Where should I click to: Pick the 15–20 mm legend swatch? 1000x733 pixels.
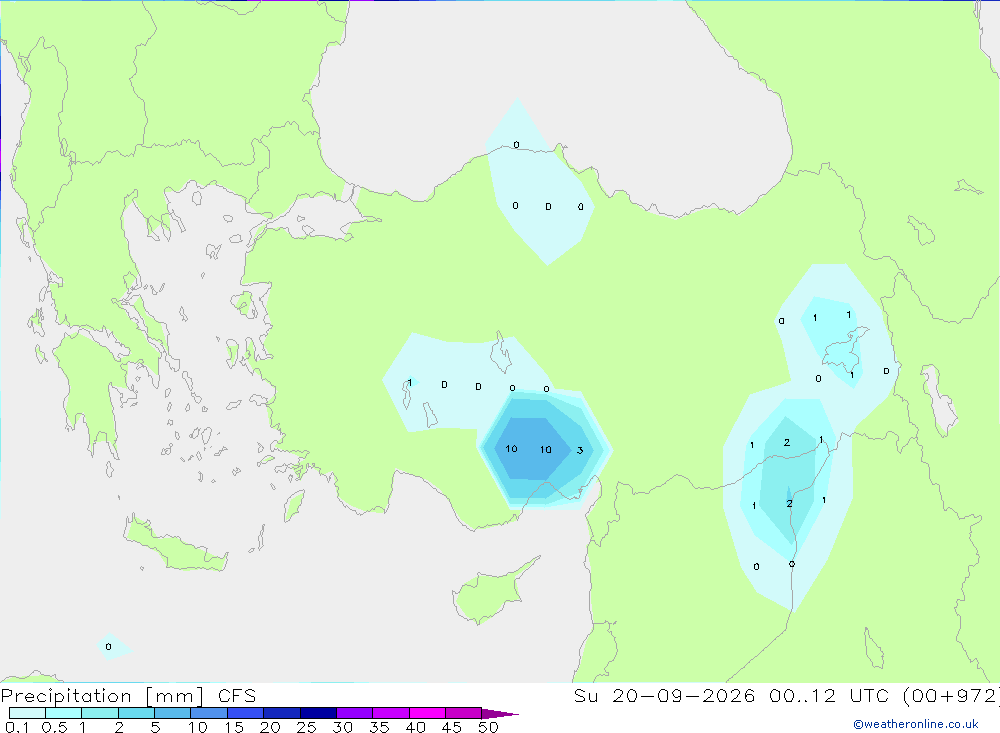[x=245, y=713]
